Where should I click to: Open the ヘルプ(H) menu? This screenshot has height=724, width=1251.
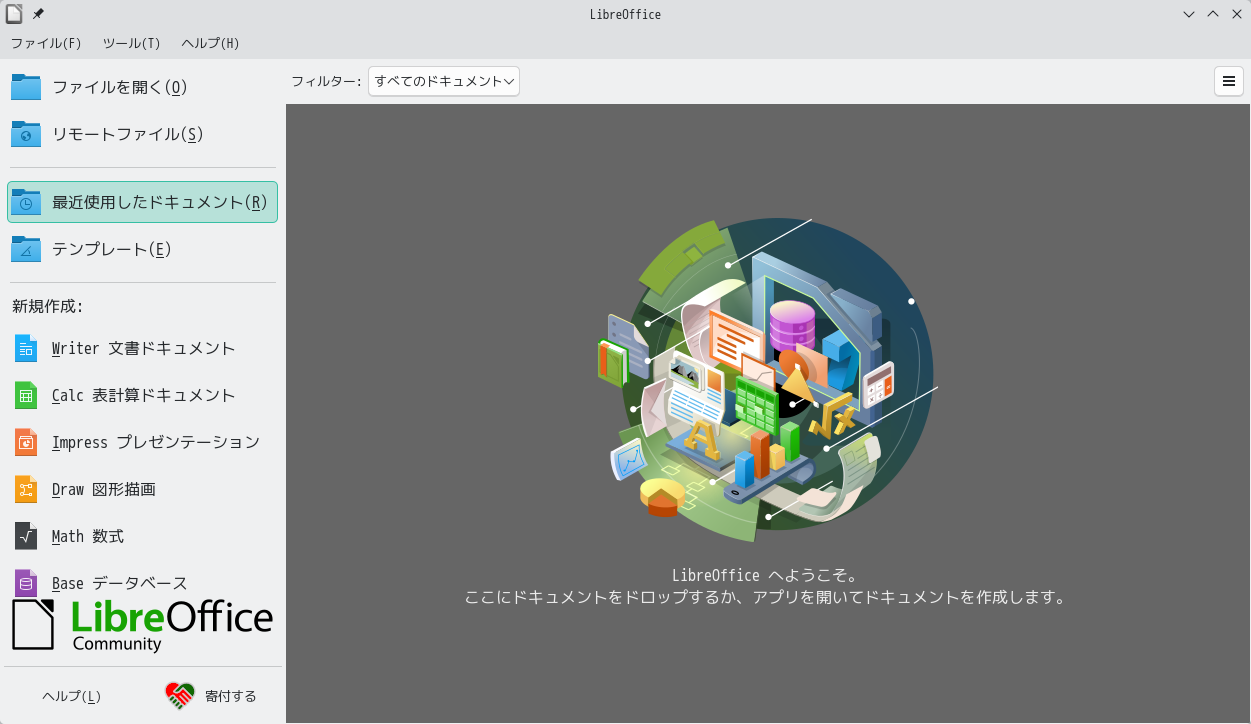pyautogui.click(x=210, y=43)
